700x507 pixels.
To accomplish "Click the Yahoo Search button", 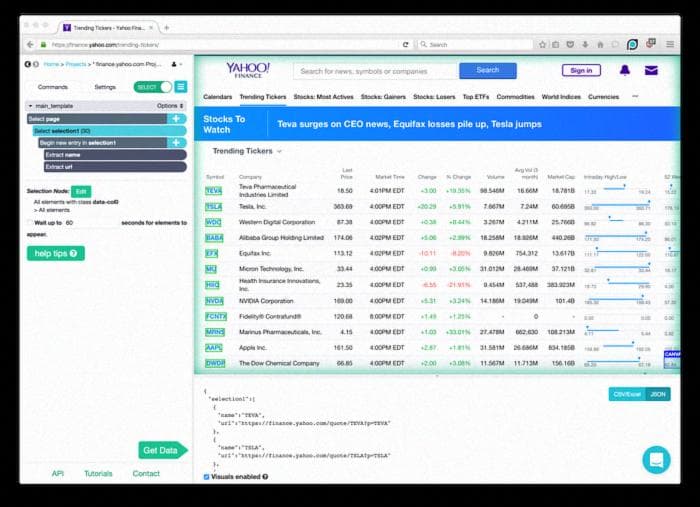I will (x=488, y=71).
